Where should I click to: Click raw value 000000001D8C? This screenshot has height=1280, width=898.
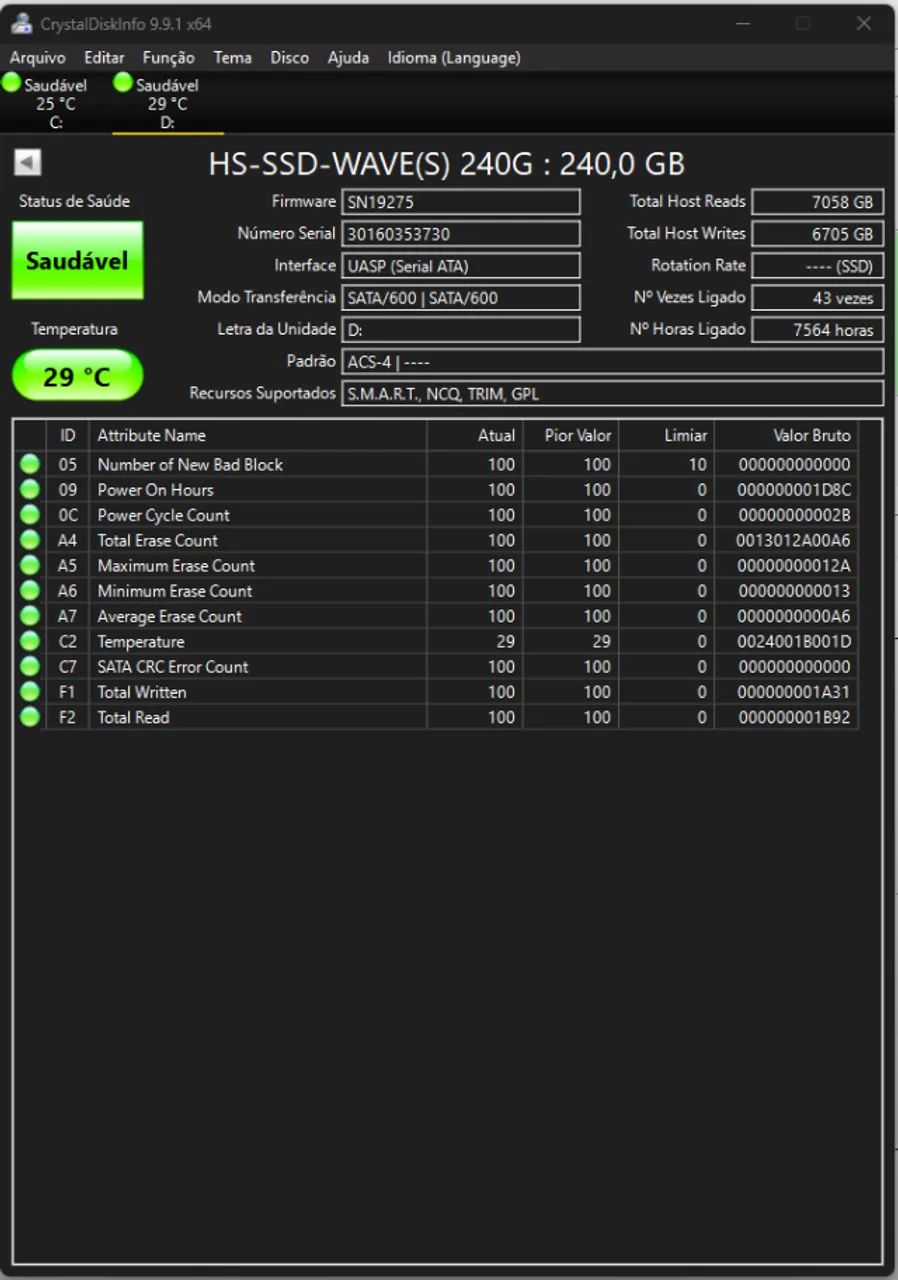click(x=793, y=489)
